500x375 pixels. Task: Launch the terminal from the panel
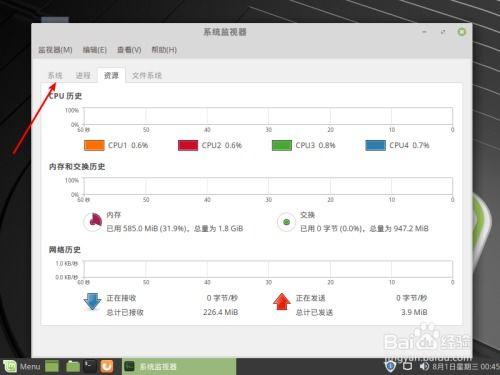(x=89, y=366)
